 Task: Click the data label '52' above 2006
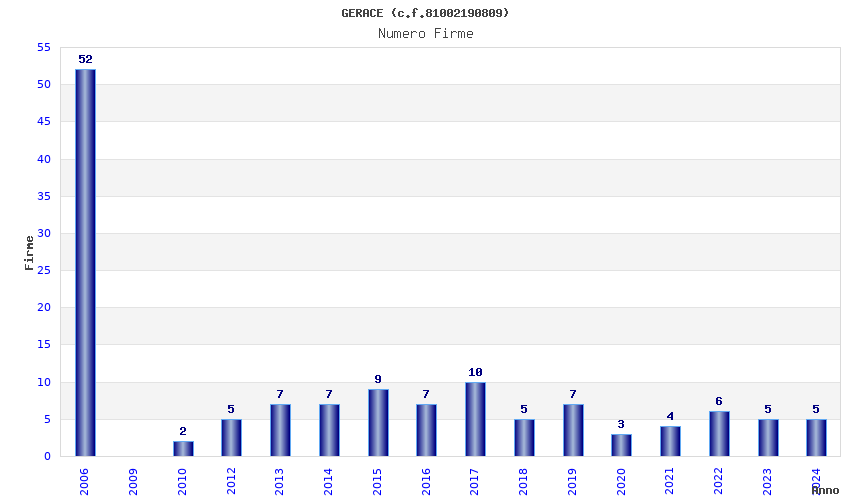(85, 59)
